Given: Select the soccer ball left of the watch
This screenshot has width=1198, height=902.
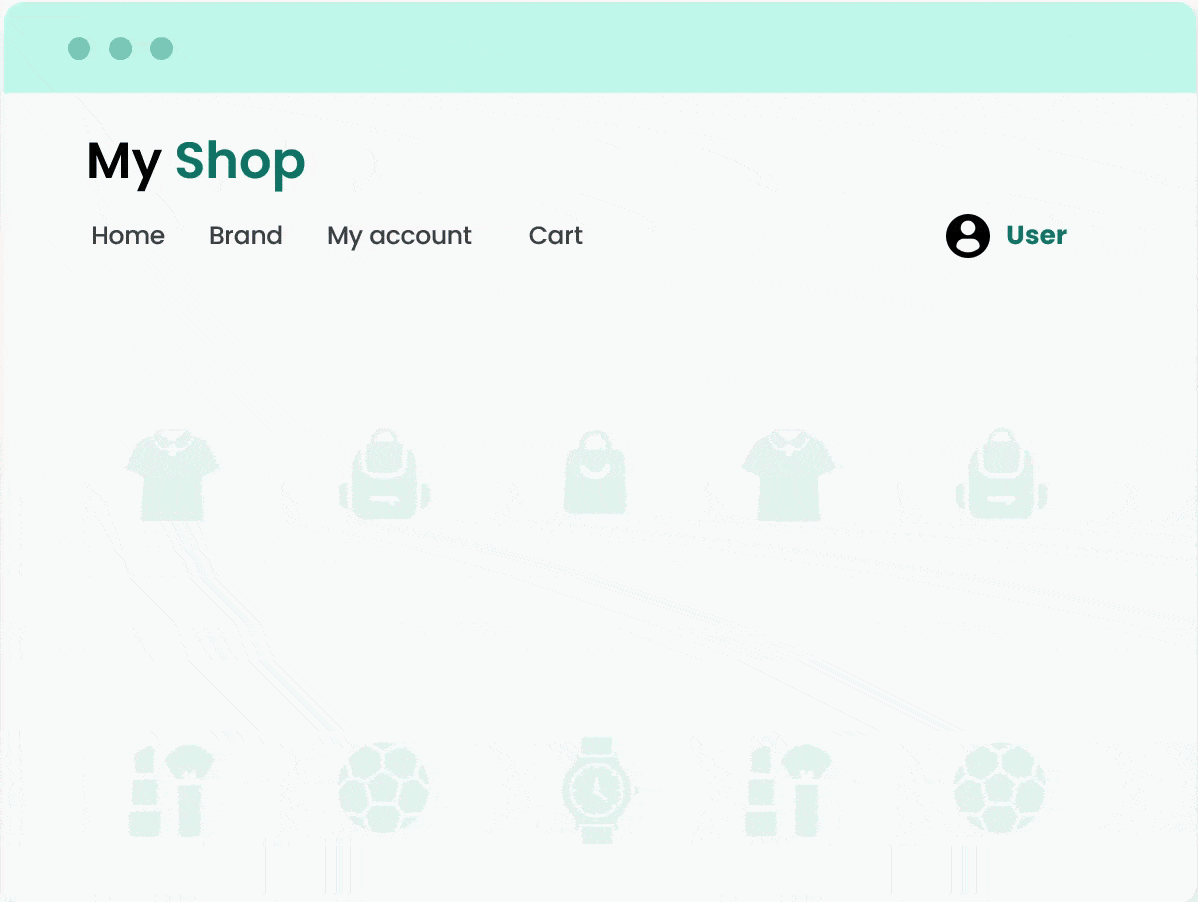Looking at the screenshot, I should tap(384, 789).
